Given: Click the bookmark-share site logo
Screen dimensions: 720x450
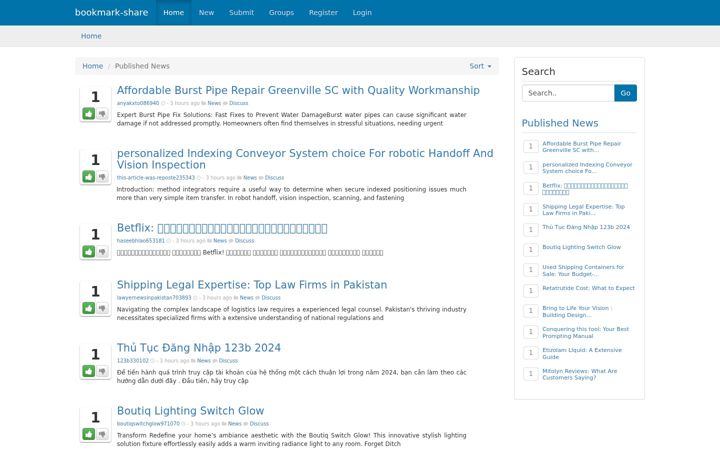Looking at the screenshot, I should [112, 12].
